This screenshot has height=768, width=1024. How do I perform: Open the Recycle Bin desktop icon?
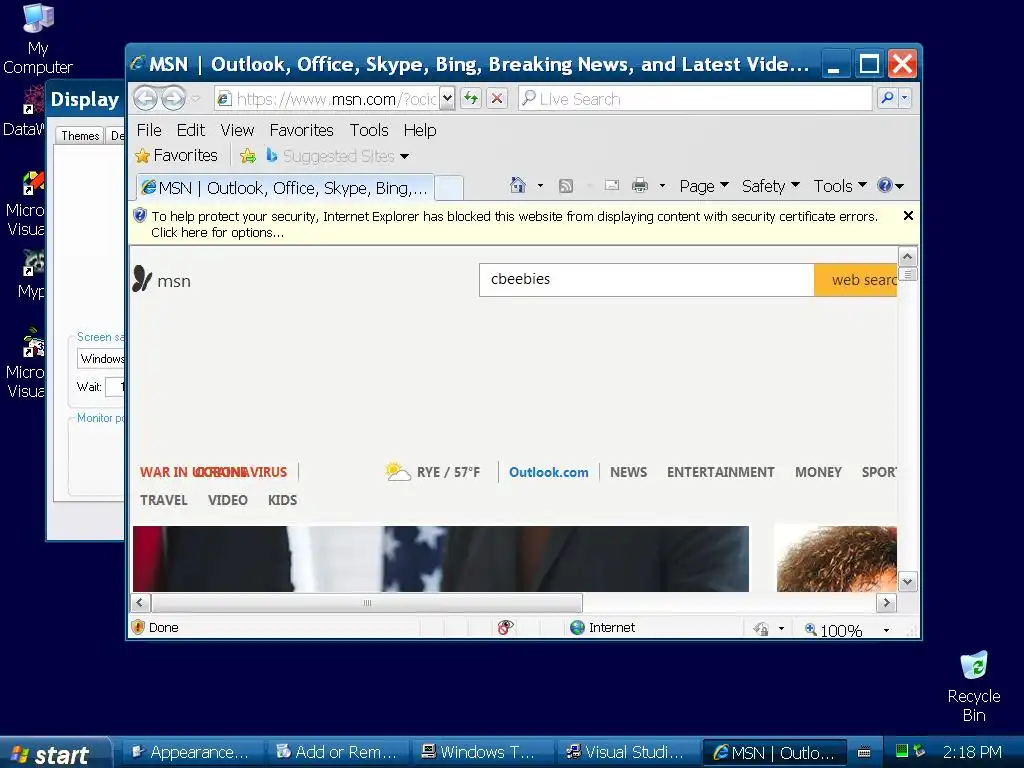[x=973, y=686]
